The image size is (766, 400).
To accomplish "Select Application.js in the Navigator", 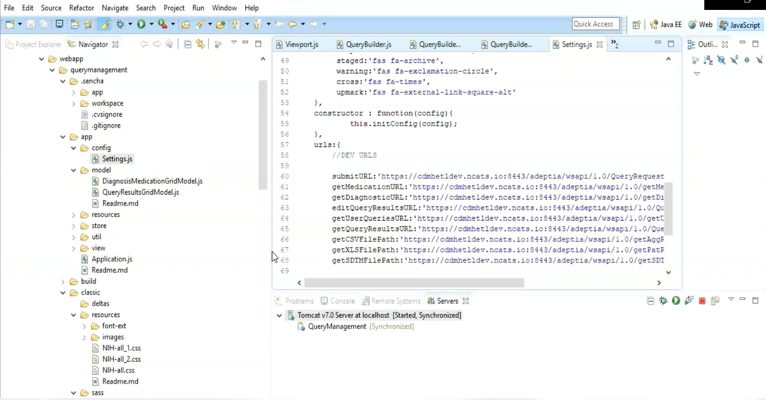I will click(x=106, y=259).
